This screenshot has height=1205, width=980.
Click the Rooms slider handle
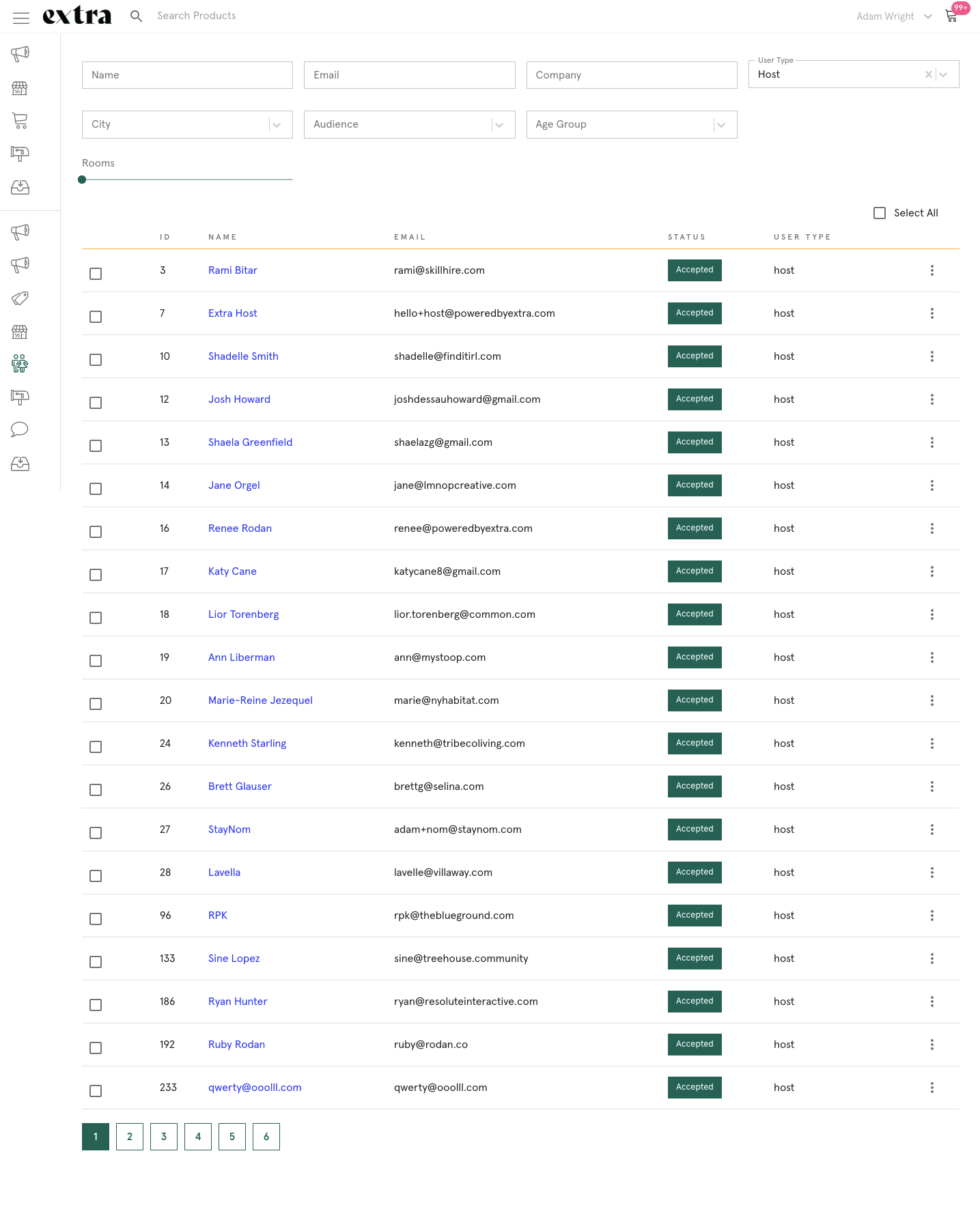[x=82, y=180]
